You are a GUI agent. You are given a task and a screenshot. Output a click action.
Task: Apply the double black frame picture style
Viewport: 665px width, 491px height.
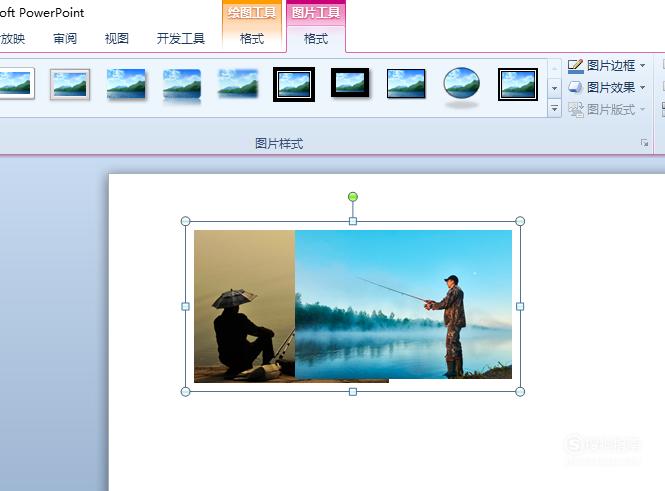coord(294,84)
